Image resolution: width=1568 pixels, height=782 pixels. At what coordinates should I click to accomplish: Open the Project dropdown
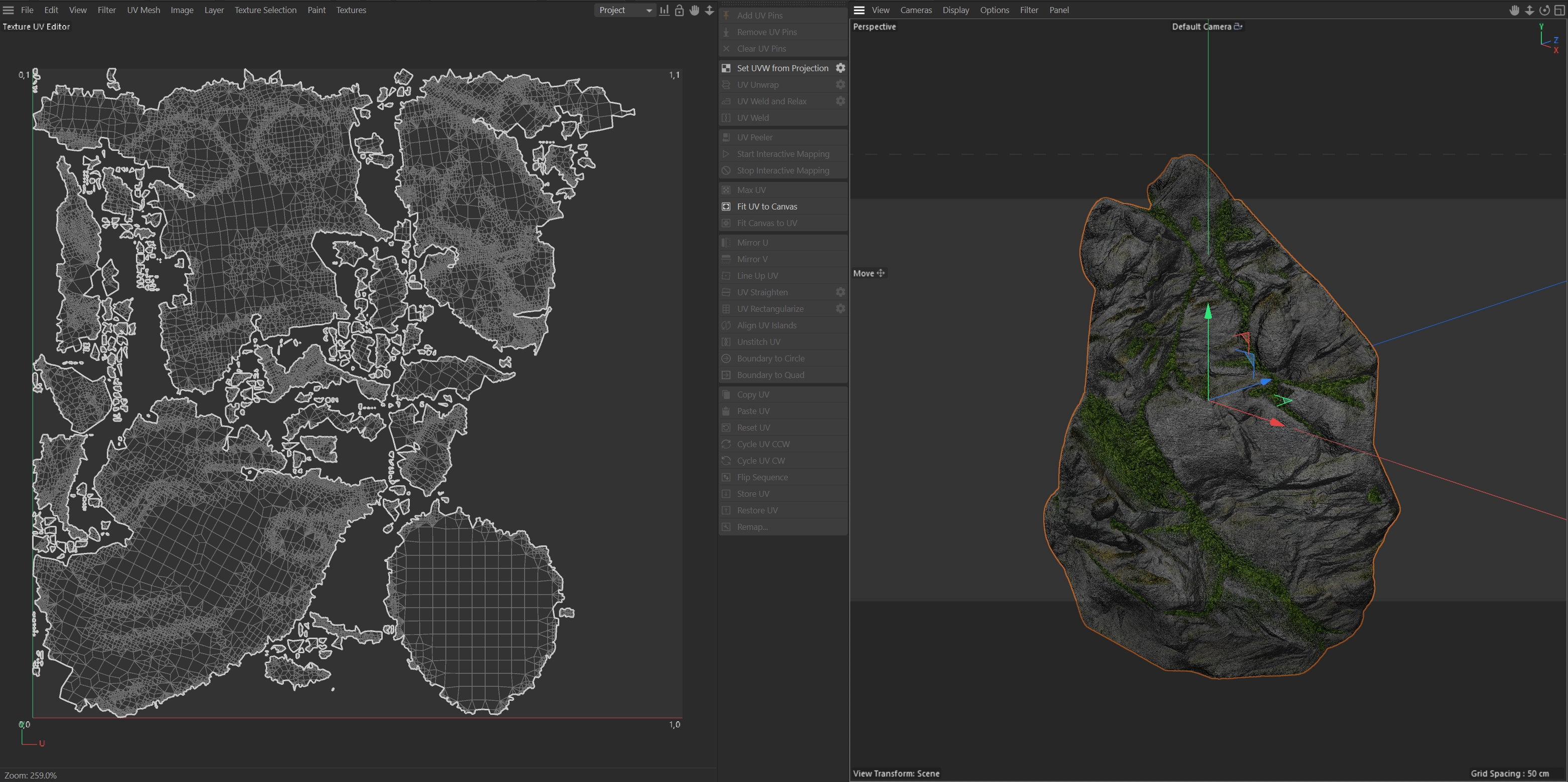pos(624,11)
